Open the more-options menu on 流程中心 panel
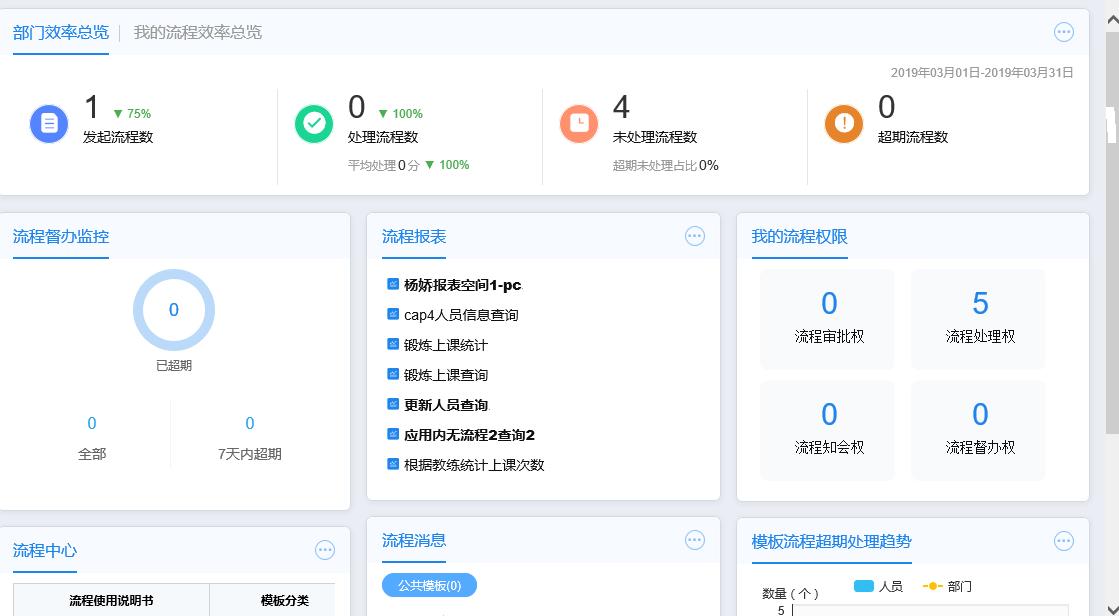 pyautogui.click(x=325, y=550)
